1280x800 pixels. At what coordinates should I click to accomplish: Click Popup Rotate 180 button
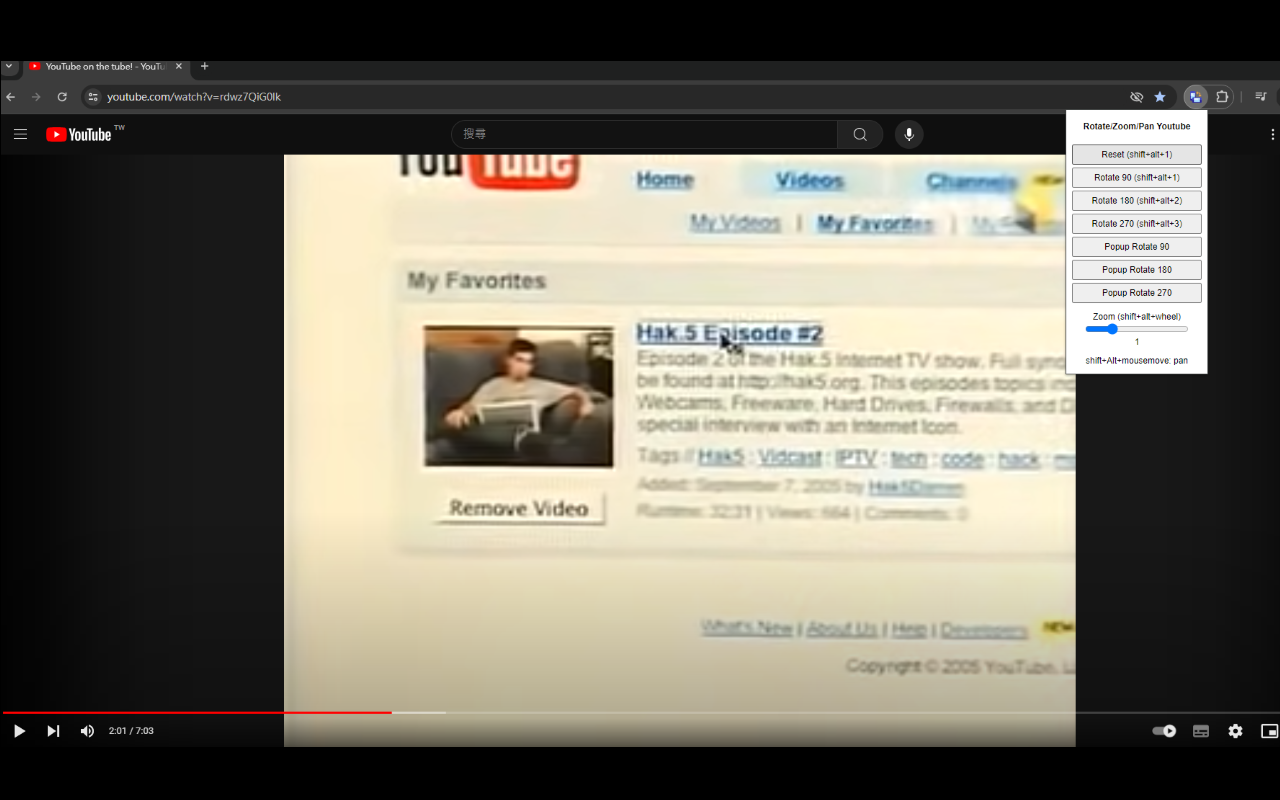pyautogui.click(x=1137, y=270)
